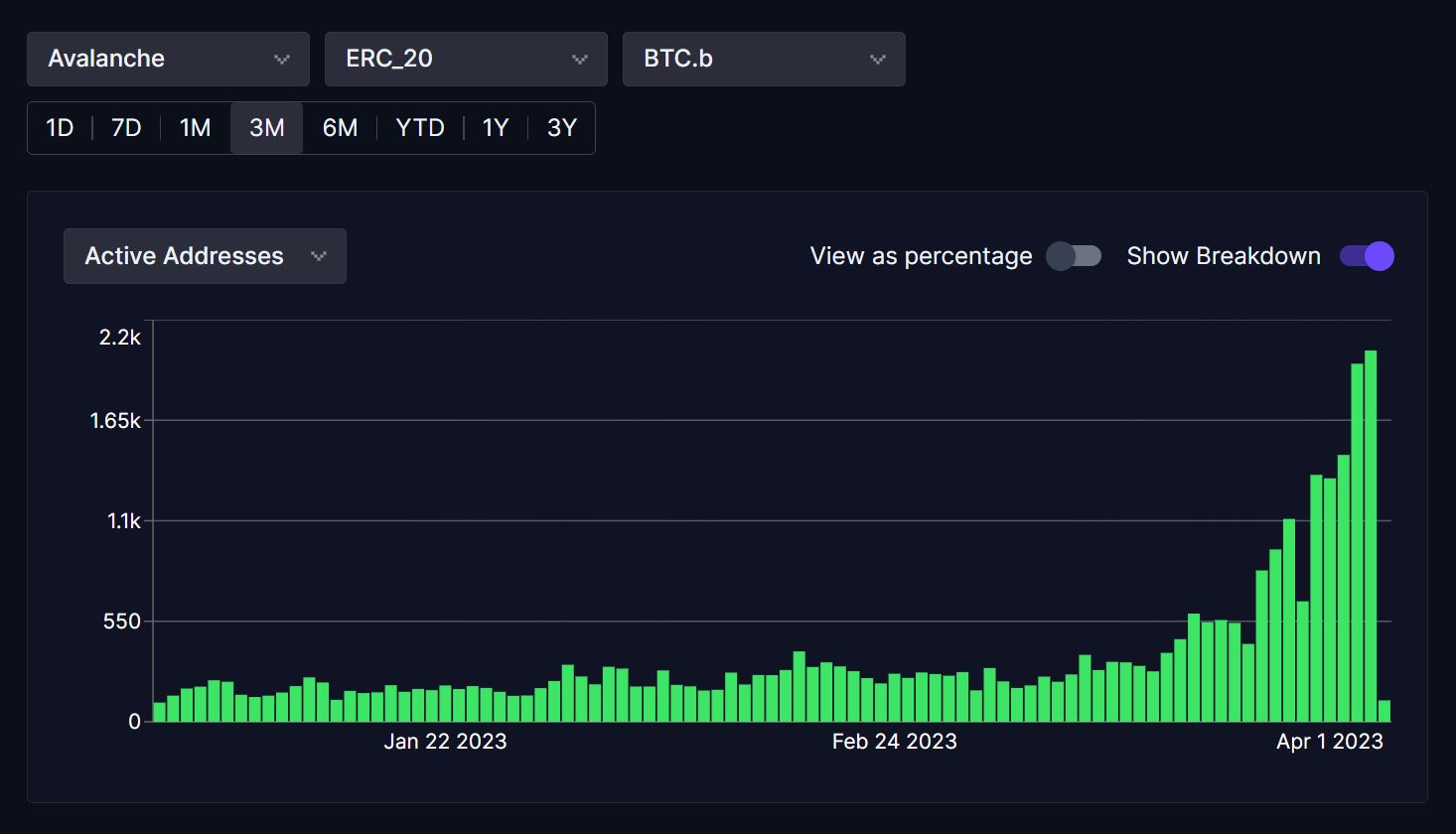This screenshot has width=1456, height=834.
Task: Click the Feb 24 2023 axis label
Action: pyautogui.click(x=895, y=742)
